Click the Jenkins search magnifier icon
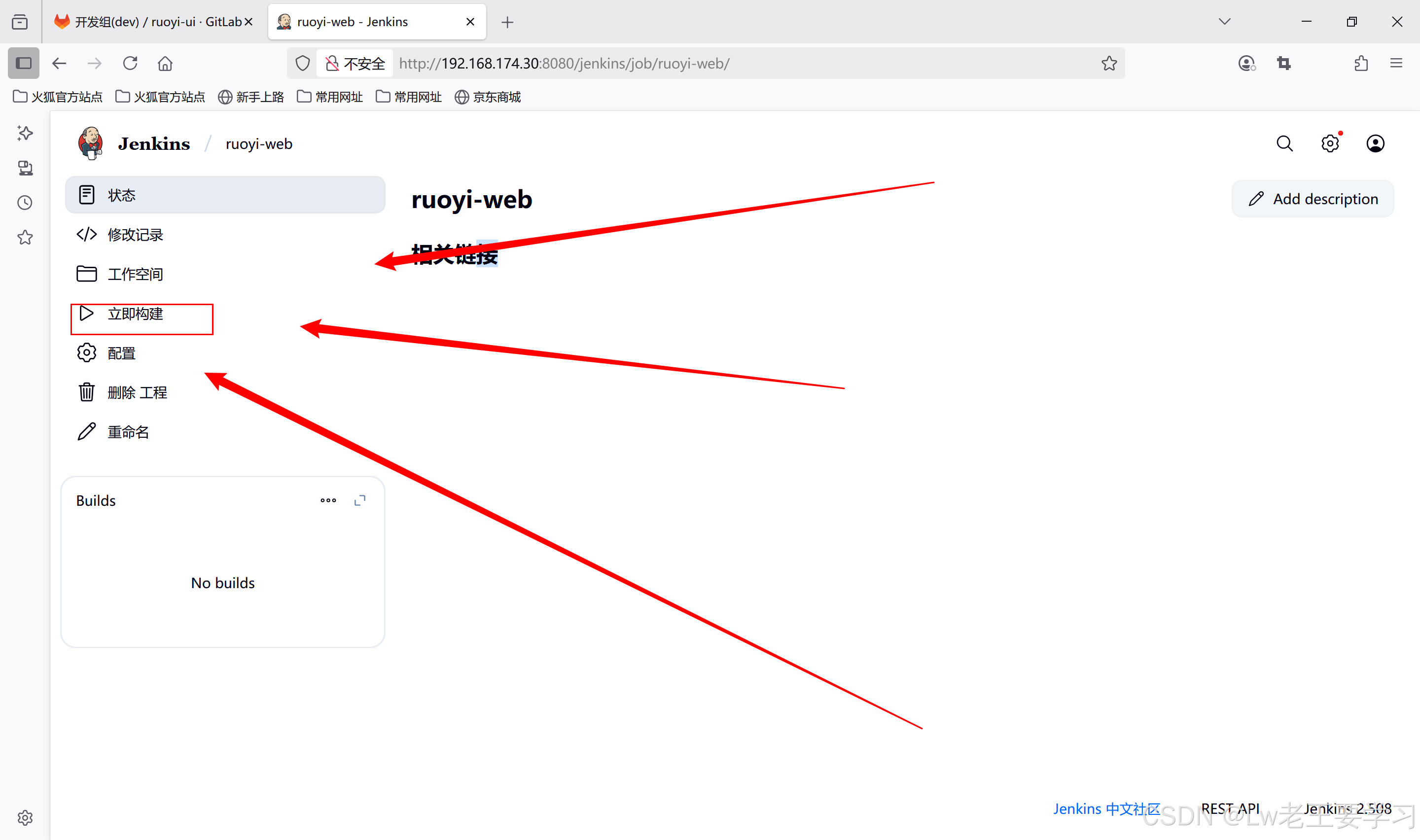Screen dimensions: 1420x840 coord(1284,144)
